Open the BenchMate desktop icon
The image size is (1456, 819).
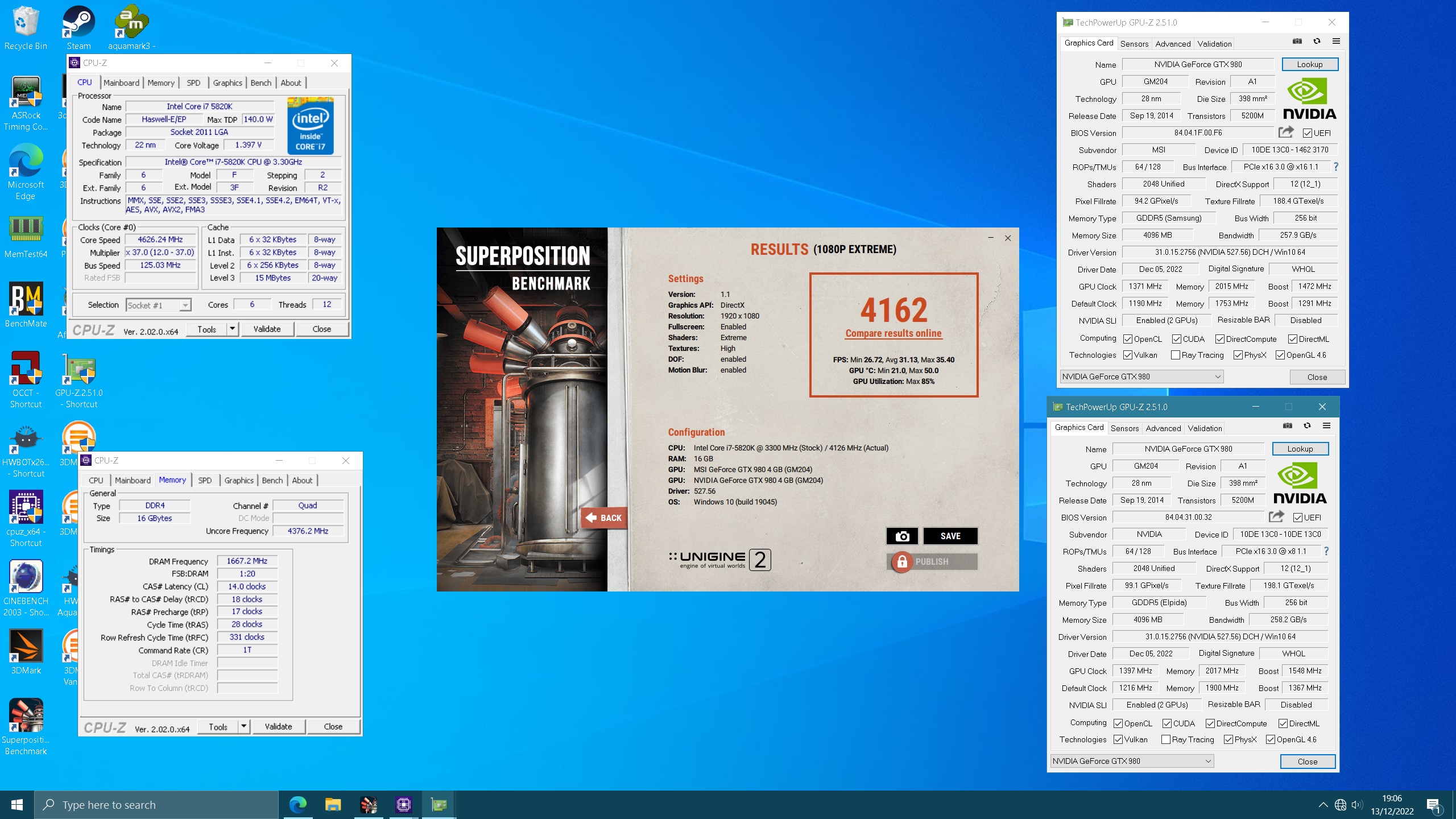(x=26, y=306)
